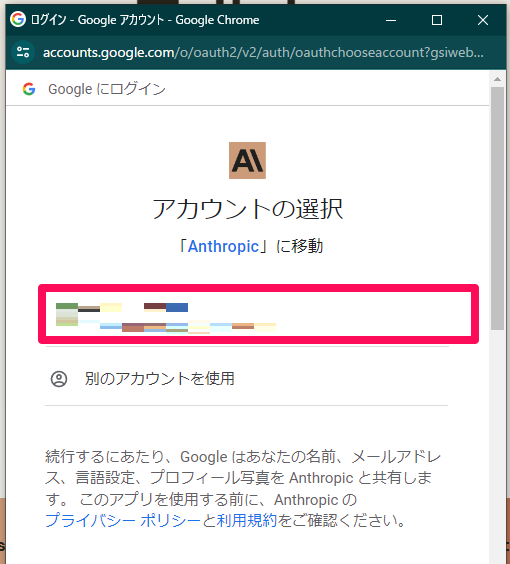This screenshot has width=510, height=564.
Task: Open the プライバシー ポリシー link
Action: coord(123,520)
